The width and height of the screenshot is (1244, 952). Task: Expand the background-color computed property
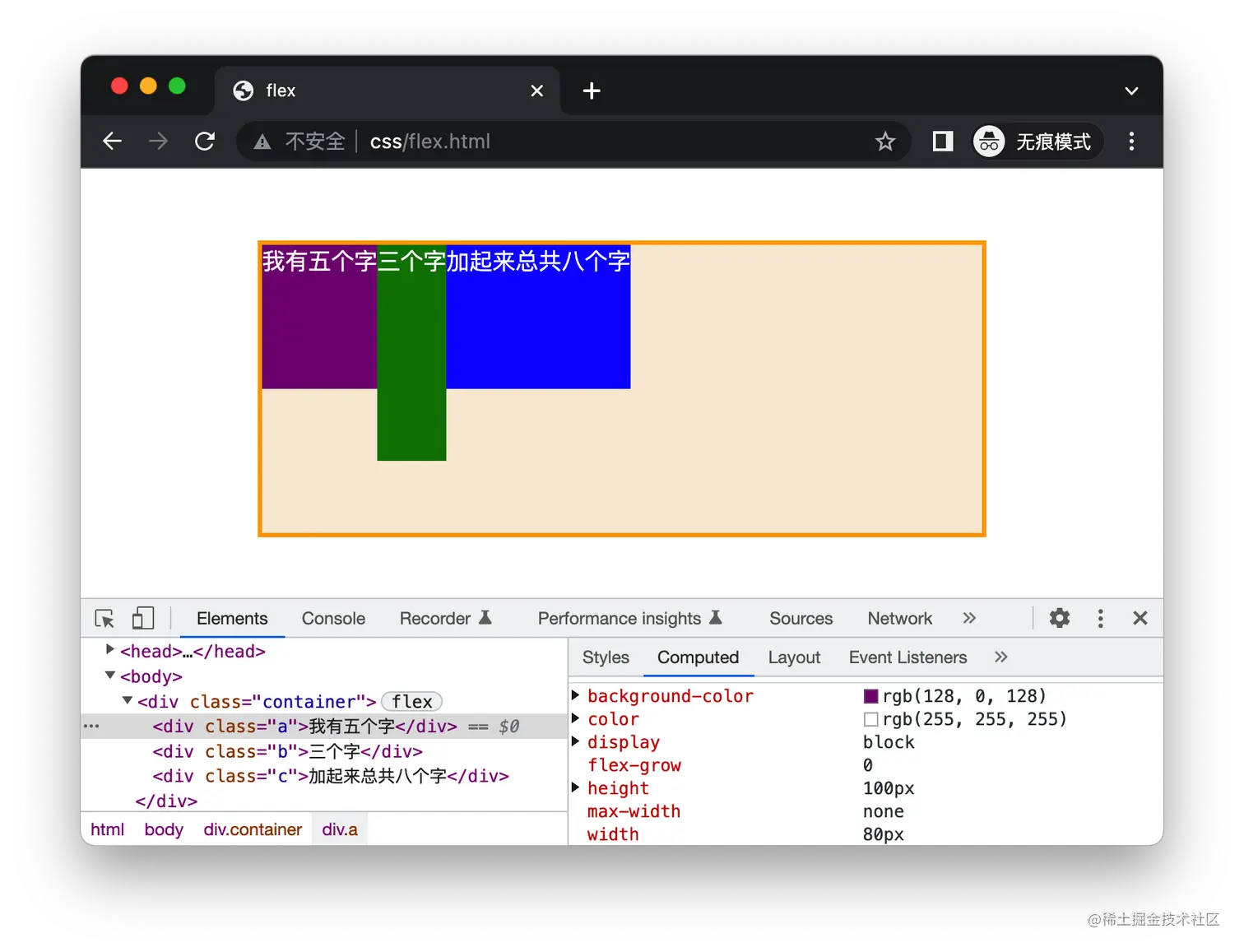(576, 695)
